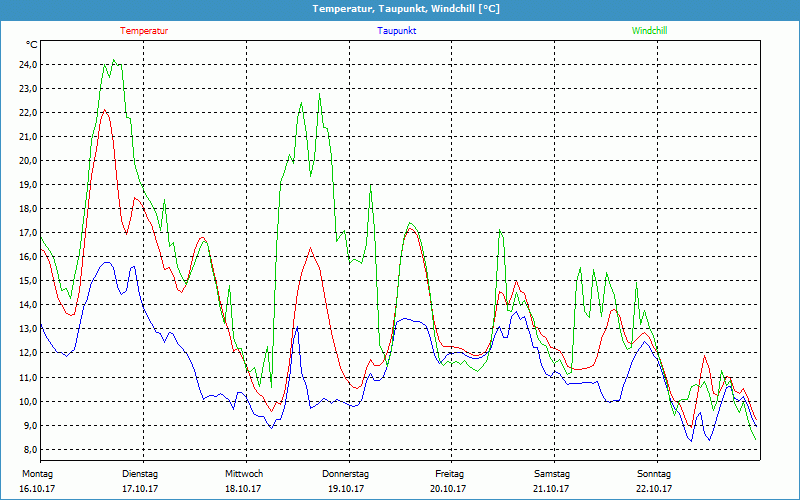
Task: Click the 14,0 y-axis value
Action: 28,305
